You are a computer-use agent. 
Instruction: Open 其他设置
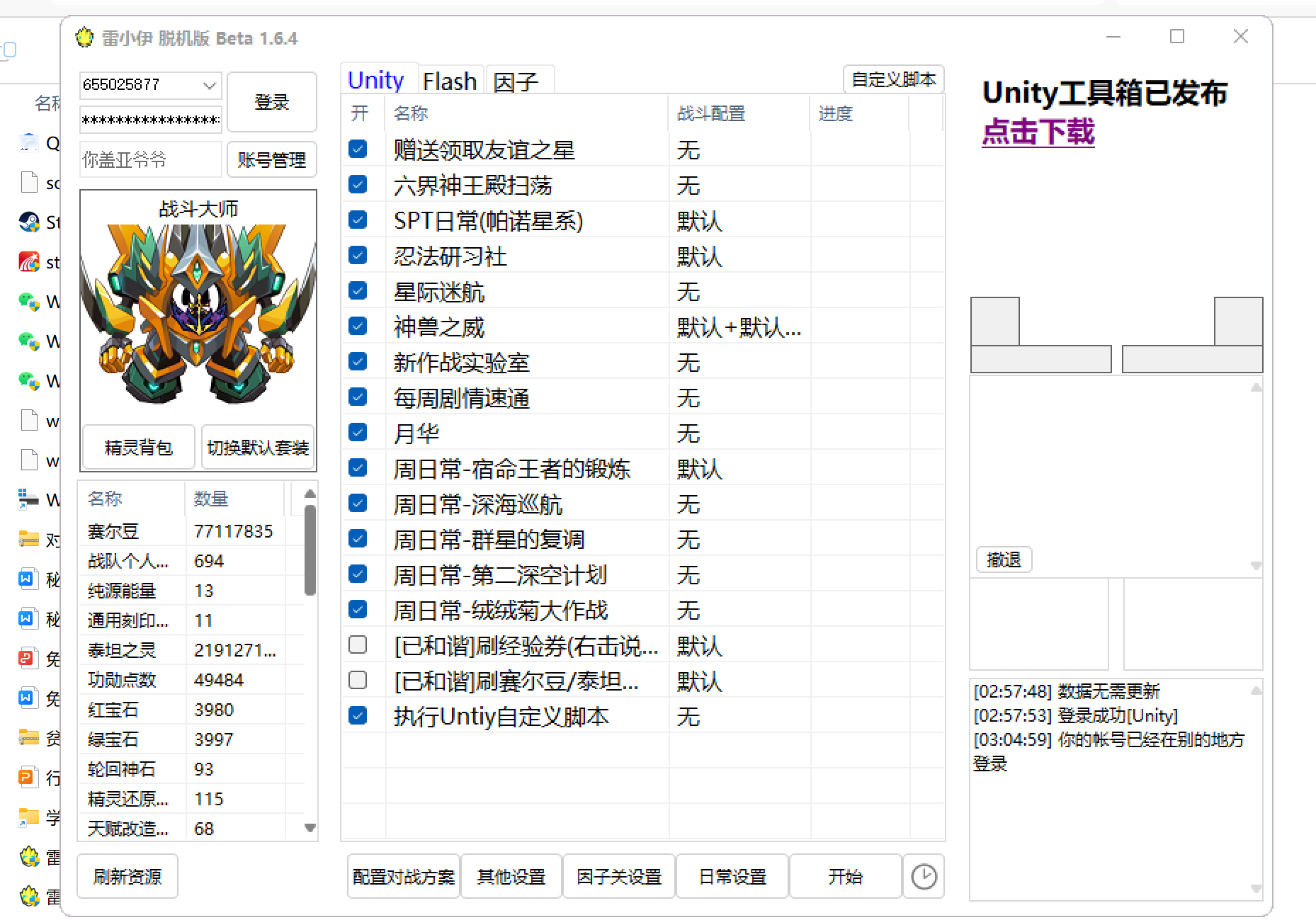click(x=511, y=877)
